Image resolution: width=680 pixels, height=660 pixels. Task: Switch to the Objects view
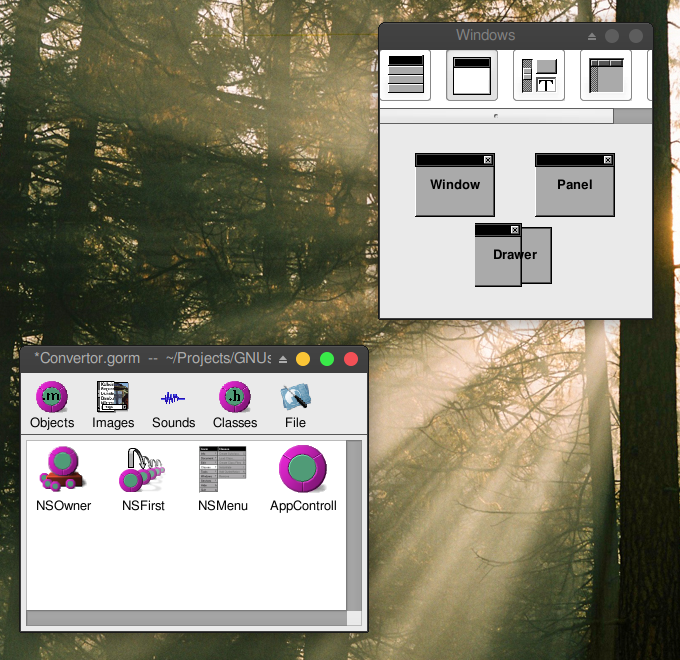coord(52,405)
